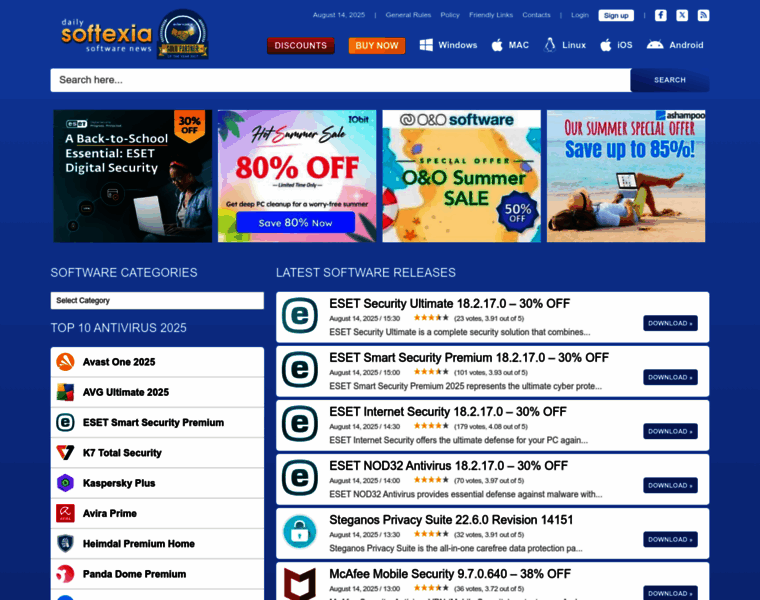Click the Sign up button
760x600 pixels.
(616, 16)
